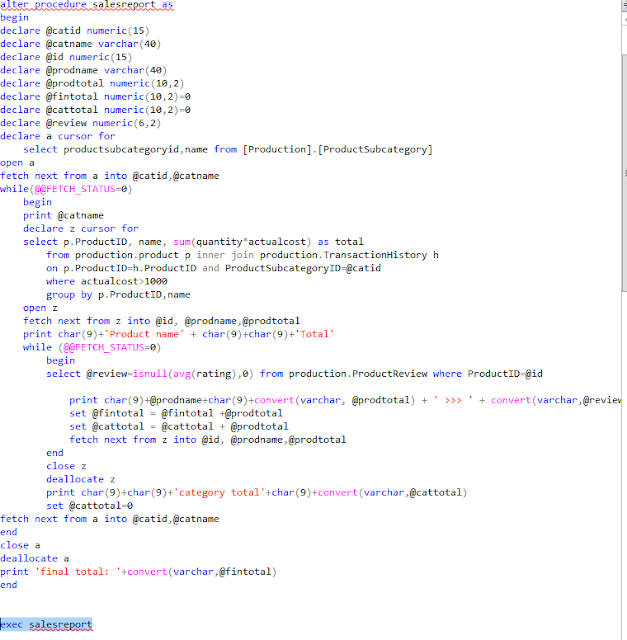Click the 'Product name' string literal

tap(145, 334)
